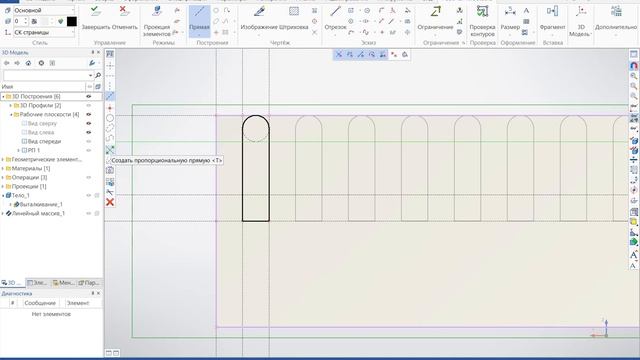Toggle visibility of РП 1 workplane

[x=88, y=150]
